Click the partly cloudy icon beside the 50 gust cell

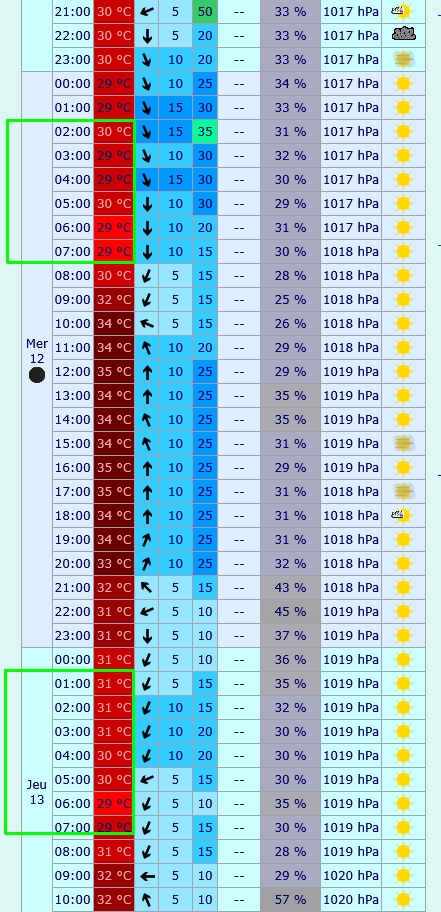click(x=402, y=11)
